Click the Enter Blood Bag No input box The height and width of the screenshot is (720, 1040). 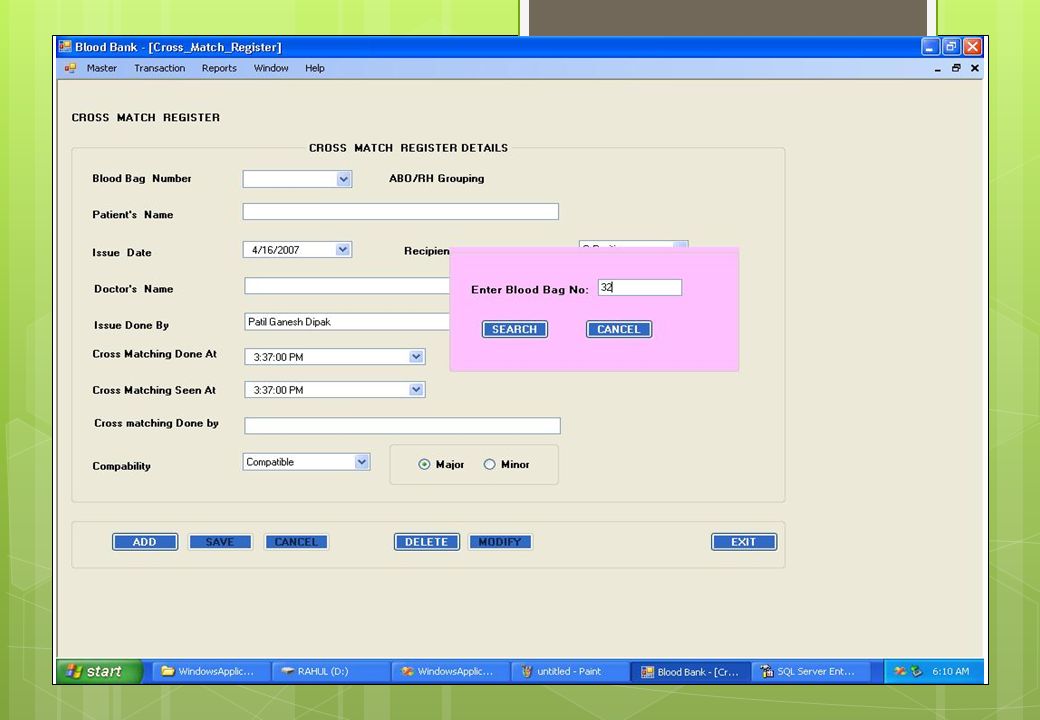tap(639, 287)
